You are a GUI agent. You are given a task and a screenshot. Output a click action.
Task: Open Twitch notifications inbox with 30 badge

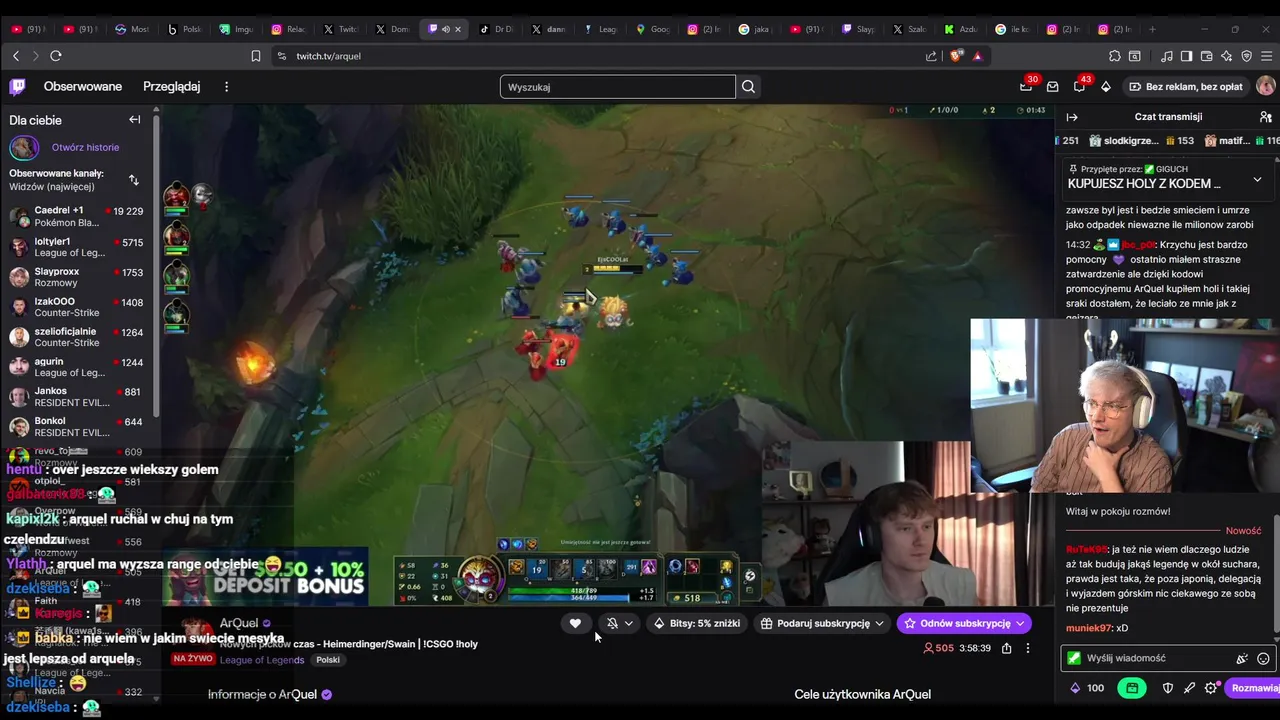click(x=1026, y=87)
